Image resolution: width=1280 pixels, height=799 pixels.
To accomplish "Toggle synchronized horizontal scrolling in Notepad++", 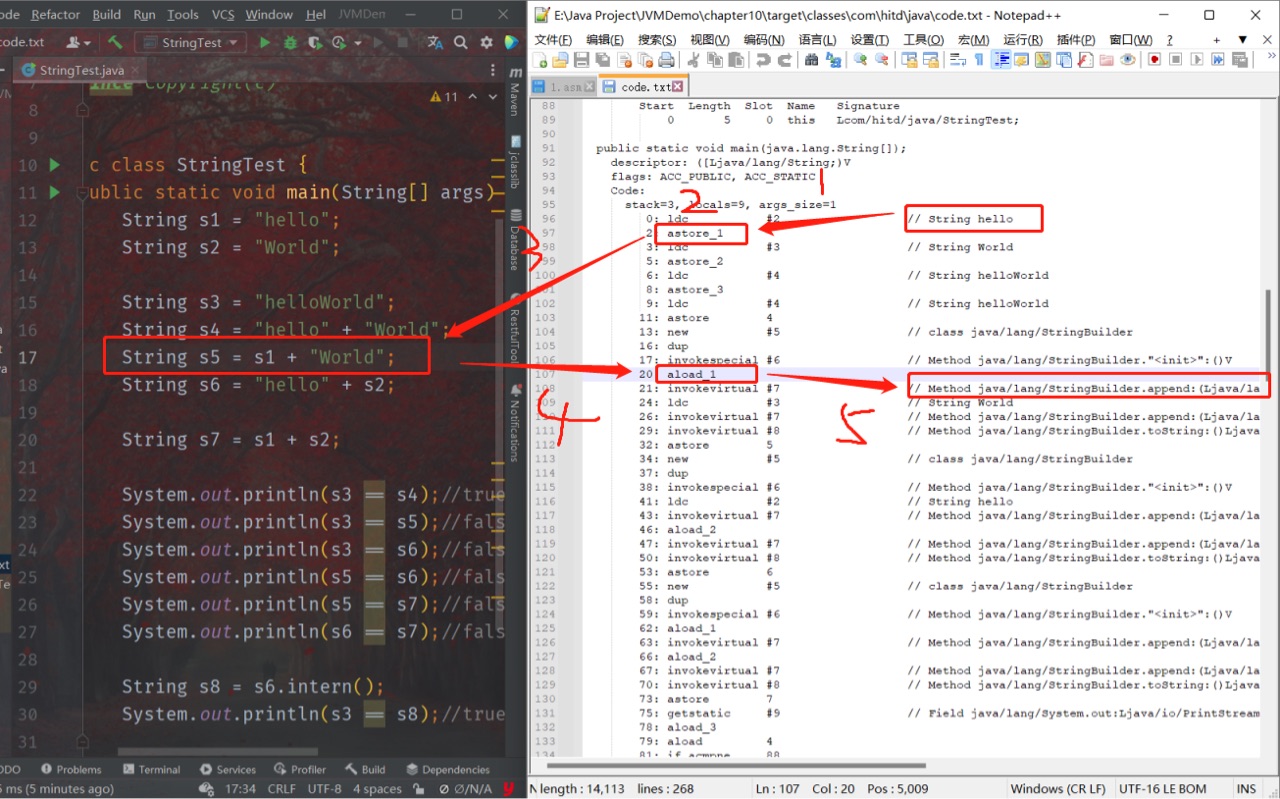I will coord(931,60).
